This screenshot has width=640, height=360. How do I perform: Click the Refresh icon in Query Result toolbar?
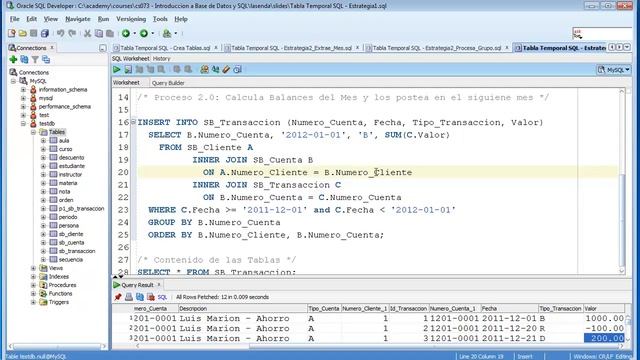point(140,297)
